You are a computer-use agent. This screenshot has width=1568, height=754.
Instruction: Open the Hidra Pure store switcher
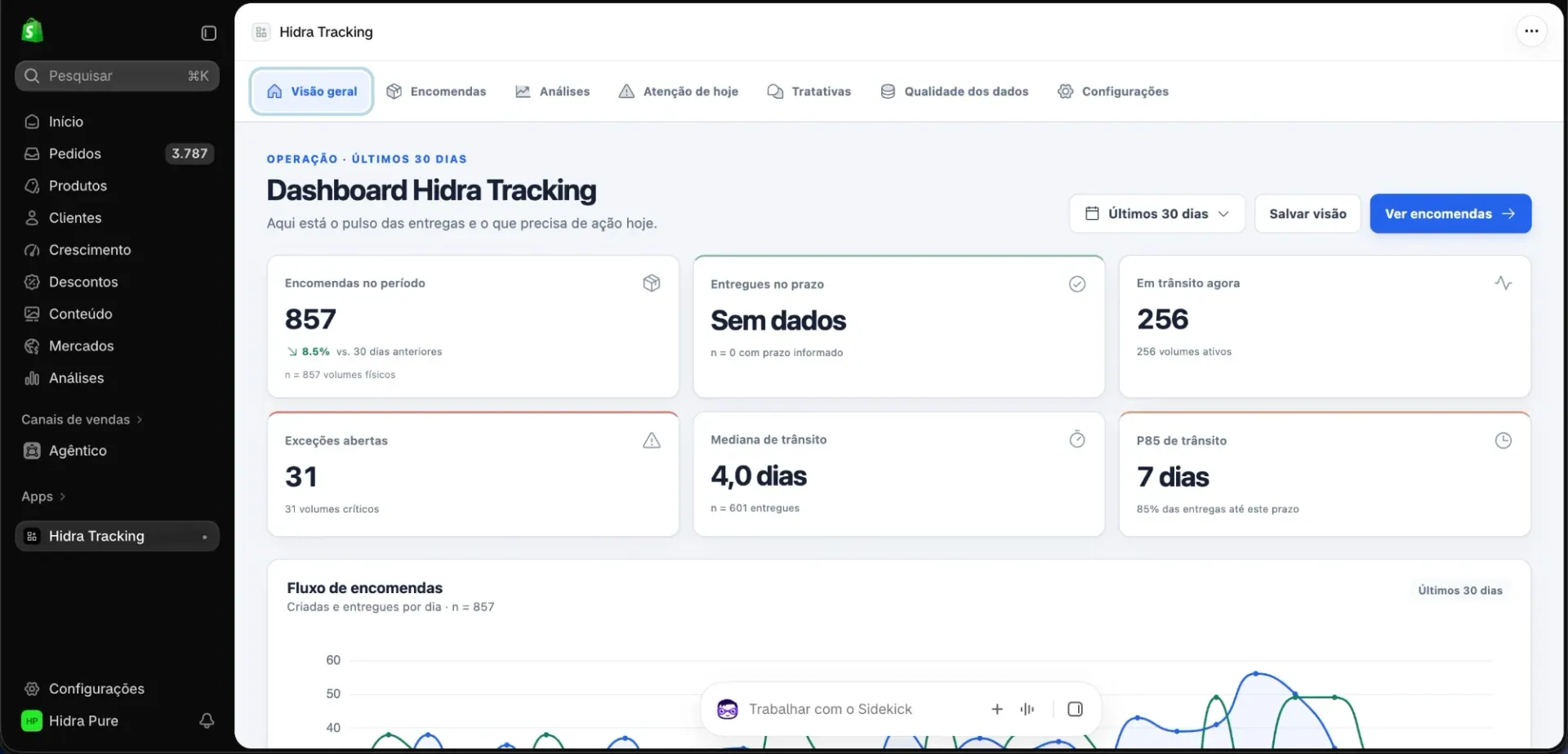[x=70, y=721]
